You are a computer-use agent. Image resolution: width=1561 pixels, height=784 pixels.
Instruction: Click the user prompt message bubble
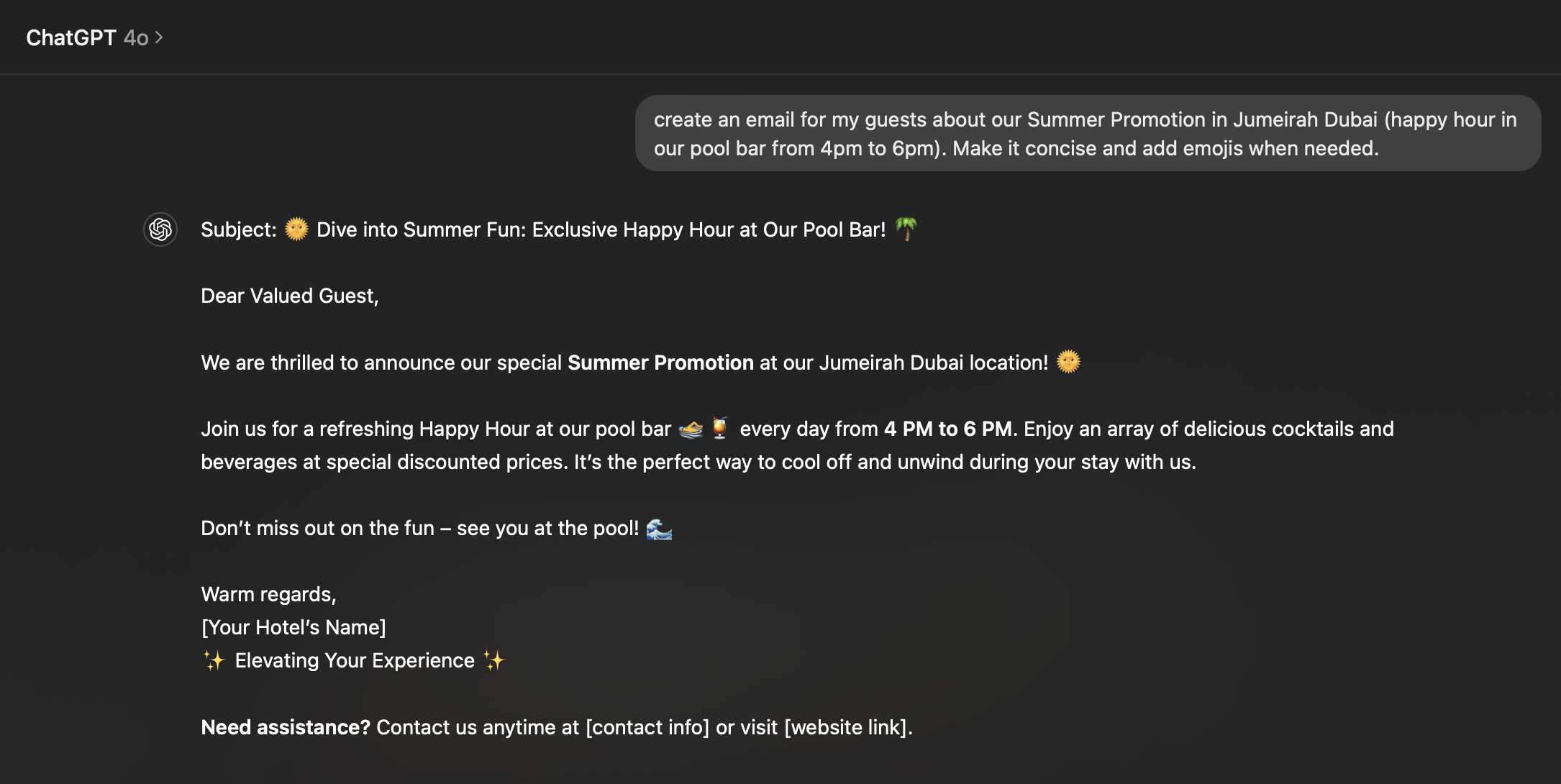pyautogui.click(x=1087, y=134)
